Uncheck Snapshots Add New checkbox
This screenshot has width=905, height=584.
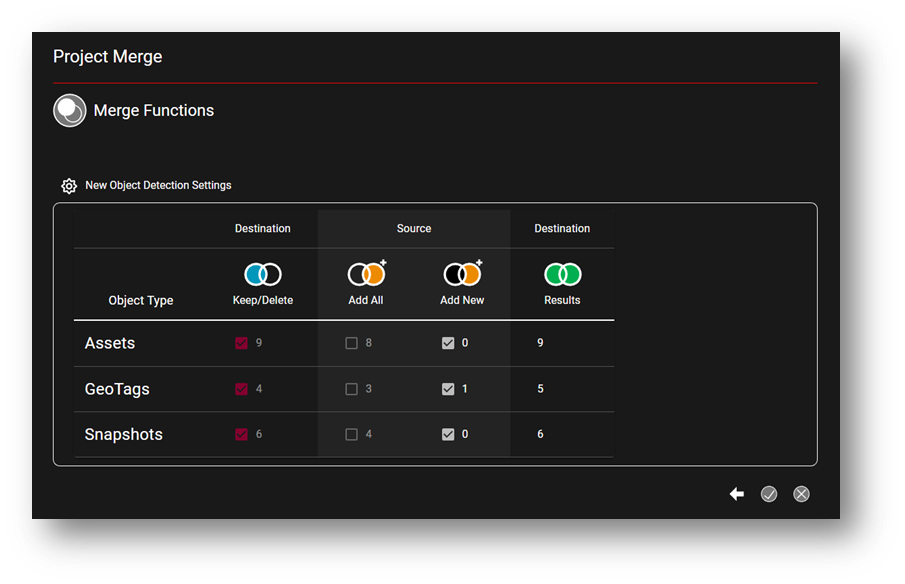tap(448, 435)
